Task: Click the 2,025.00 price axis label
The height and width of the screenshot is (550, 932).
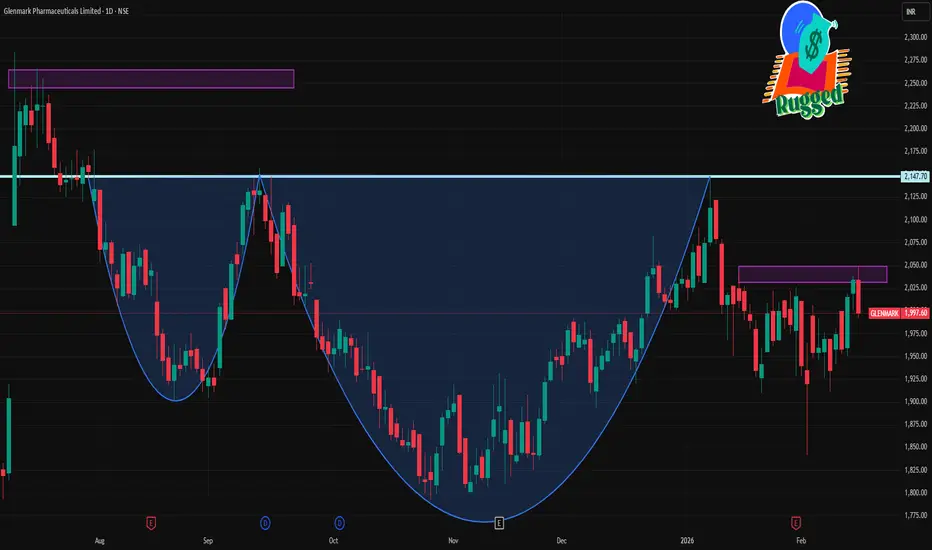Action: tap(915, 288)
